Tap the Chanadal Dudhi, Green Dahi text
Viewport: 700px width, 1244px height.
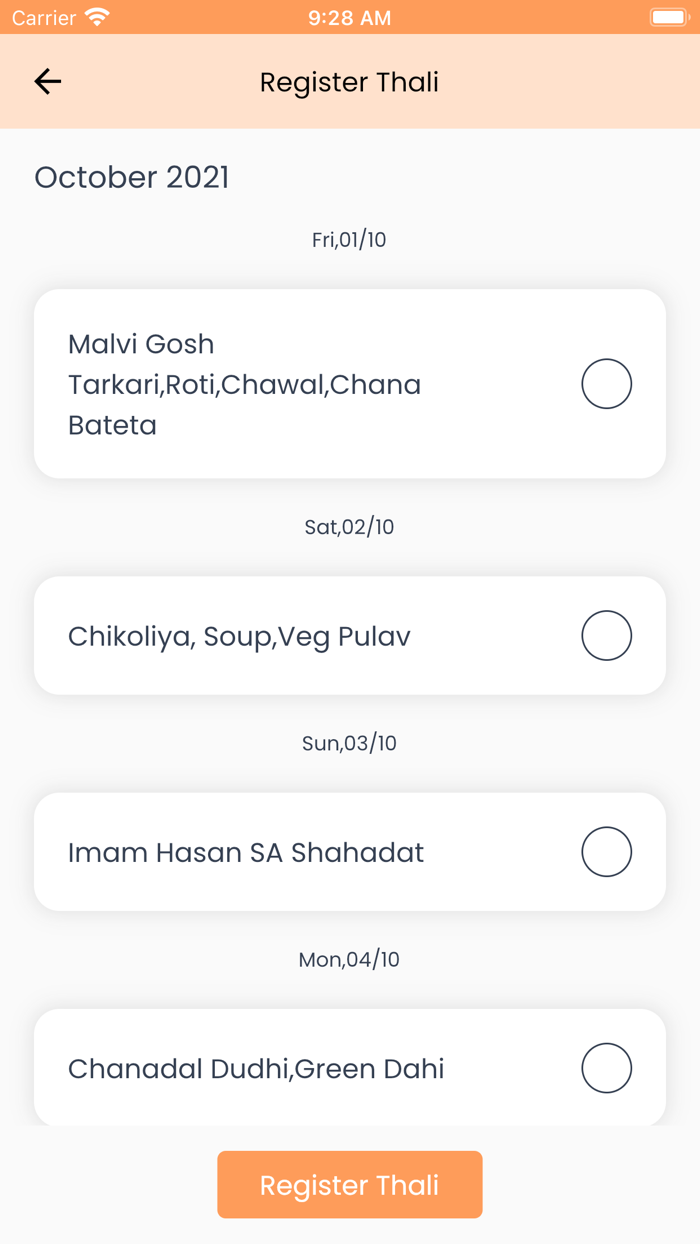[256, 1068]
